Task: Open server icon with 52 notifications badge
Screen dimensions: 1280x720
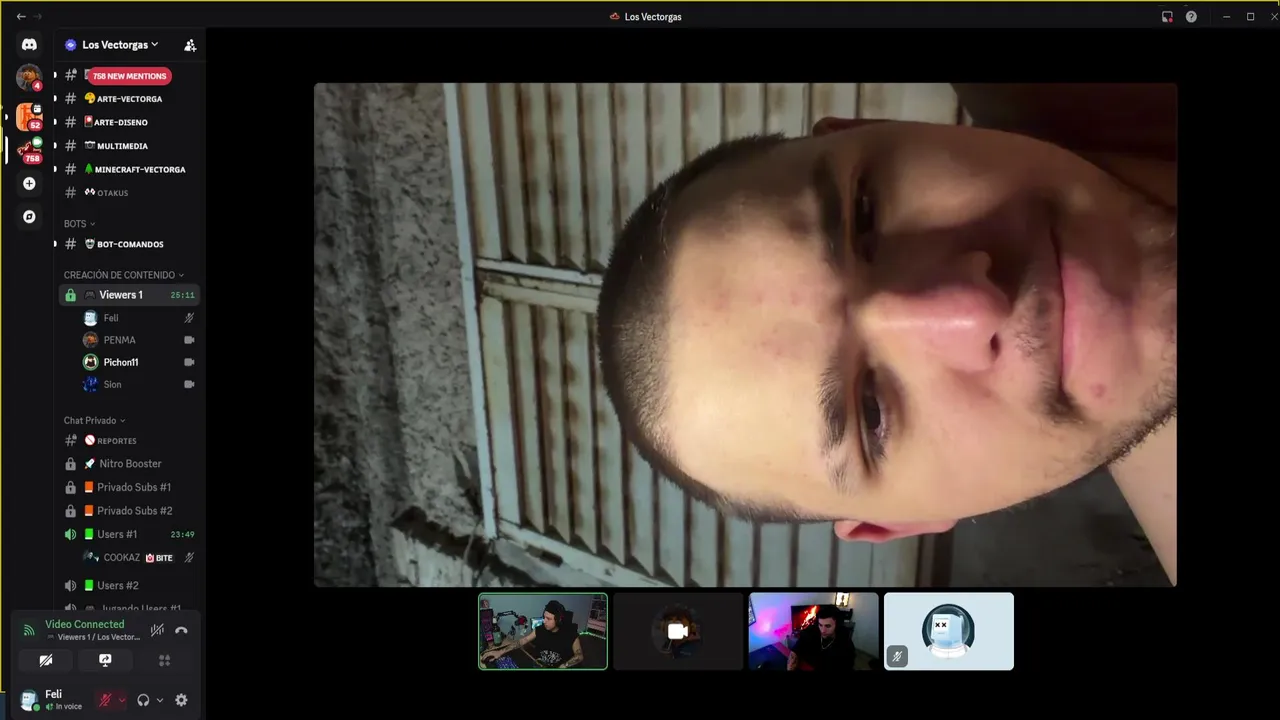Action: tap(29, 117)
